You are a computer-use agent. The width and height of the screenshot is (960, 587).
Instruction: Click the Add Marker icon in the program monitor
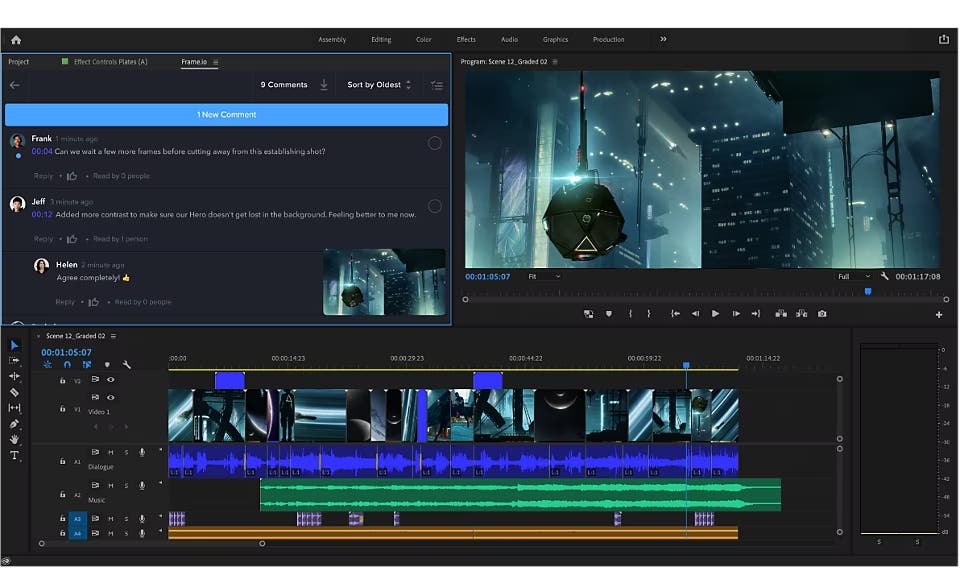(x=608, y=314)
